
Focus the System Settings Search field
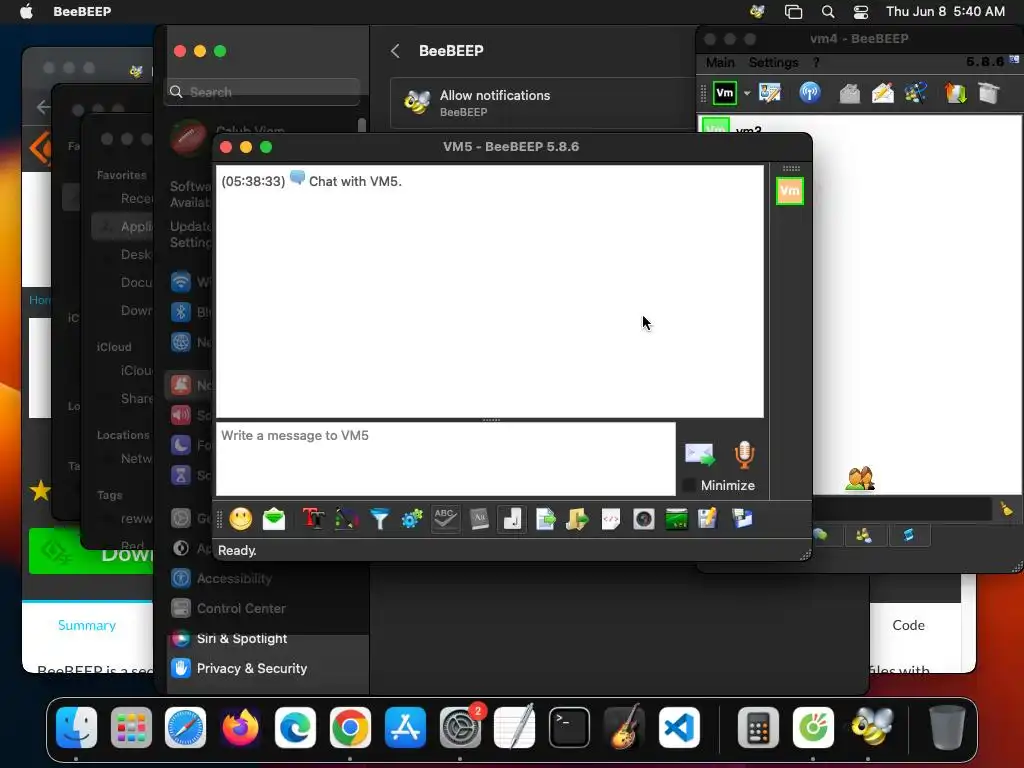[x=263, y=92]
